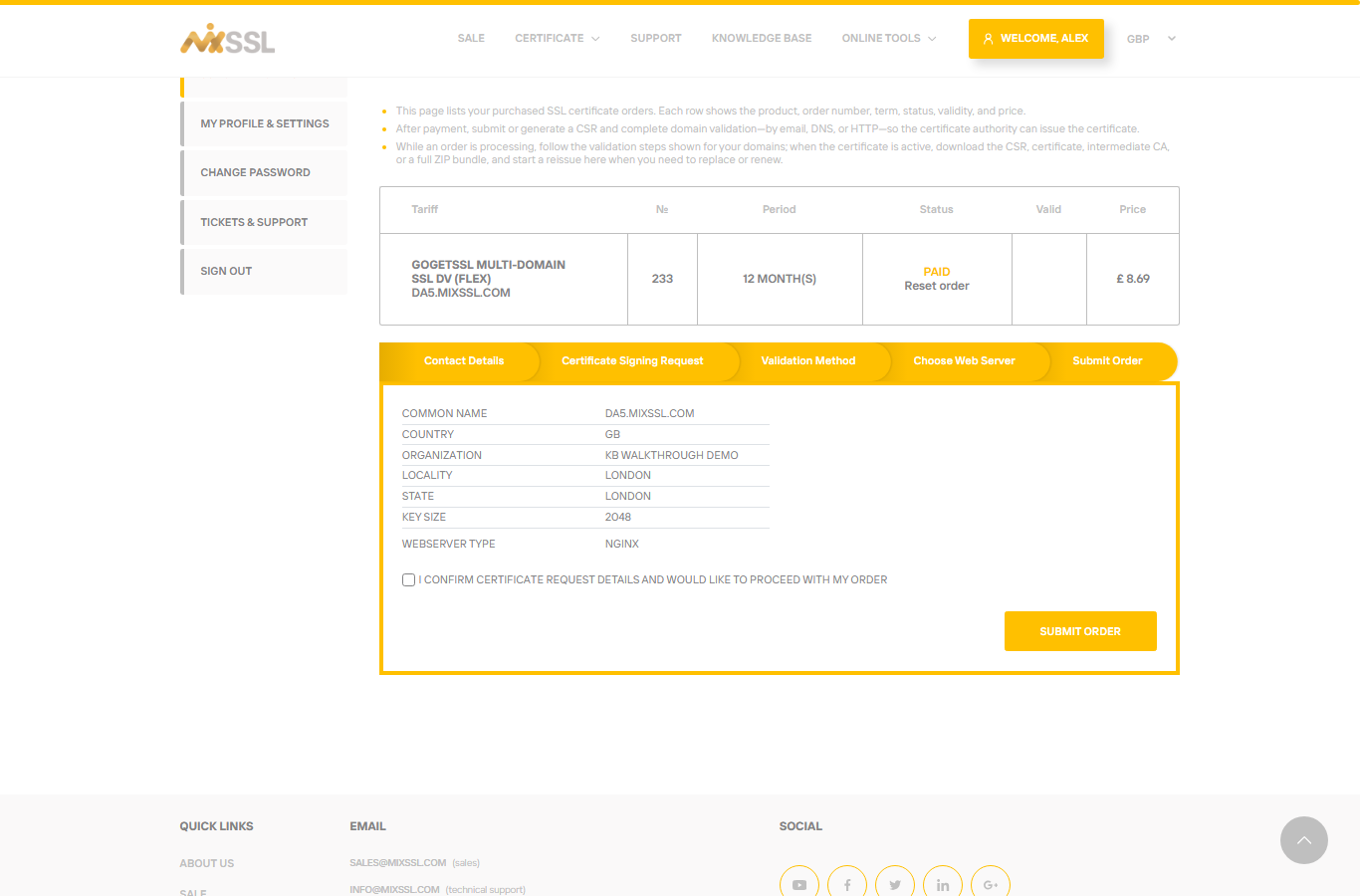Viewport: 1360px width, 896px height.
Task: Open Change Password in sidebar
Action: (264, 172)
